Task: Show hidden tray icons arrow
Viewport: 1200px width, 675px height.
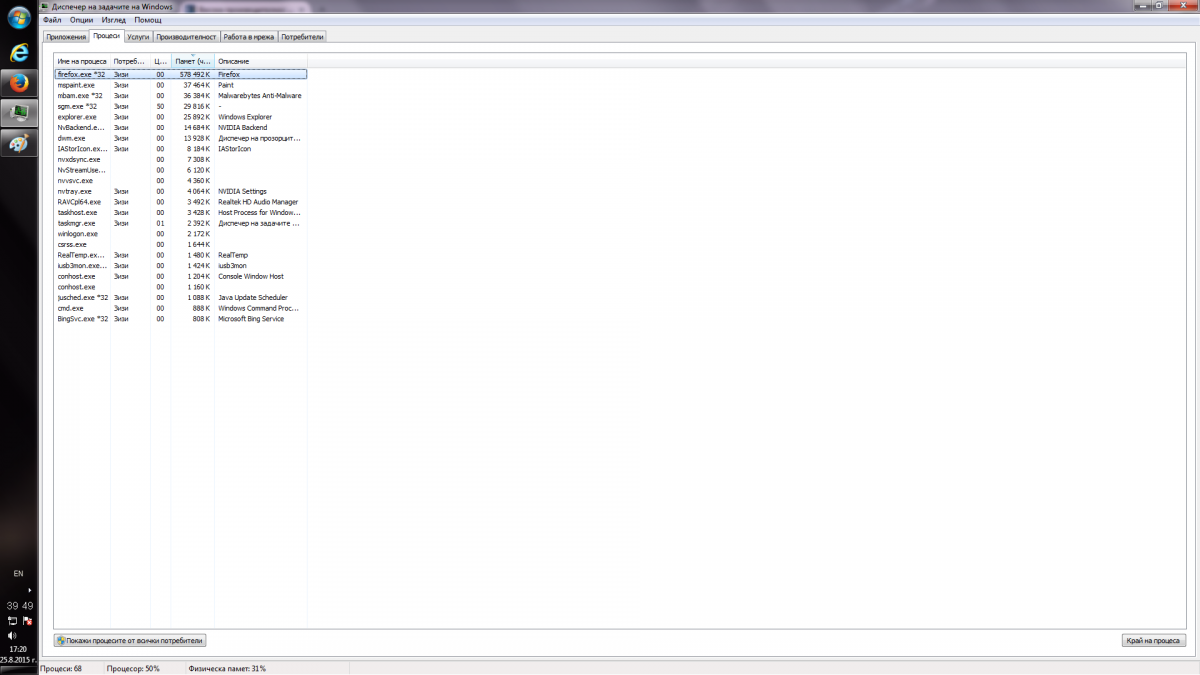Action: pos(29,590)
